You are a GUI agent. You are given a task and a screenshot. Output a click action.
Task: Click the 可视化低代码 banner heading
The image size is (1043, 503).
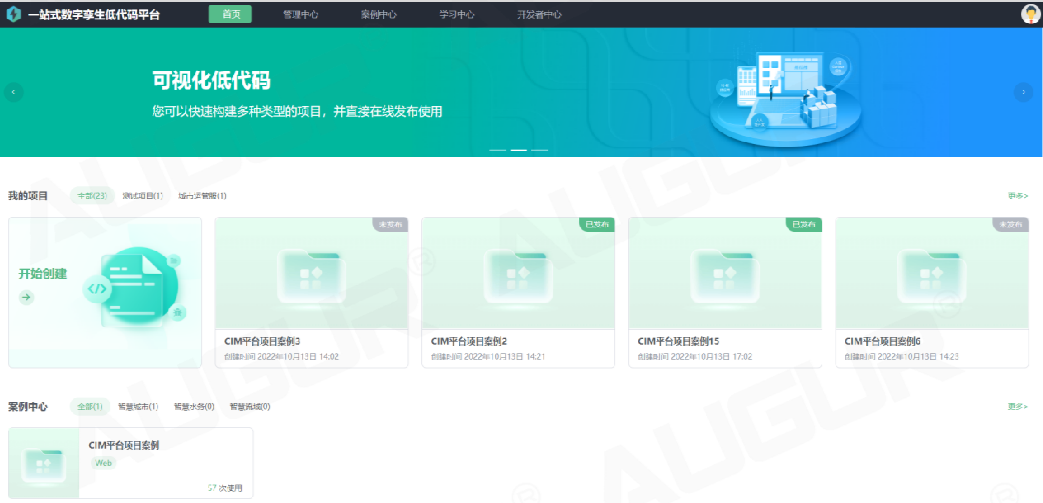(212, 81)
